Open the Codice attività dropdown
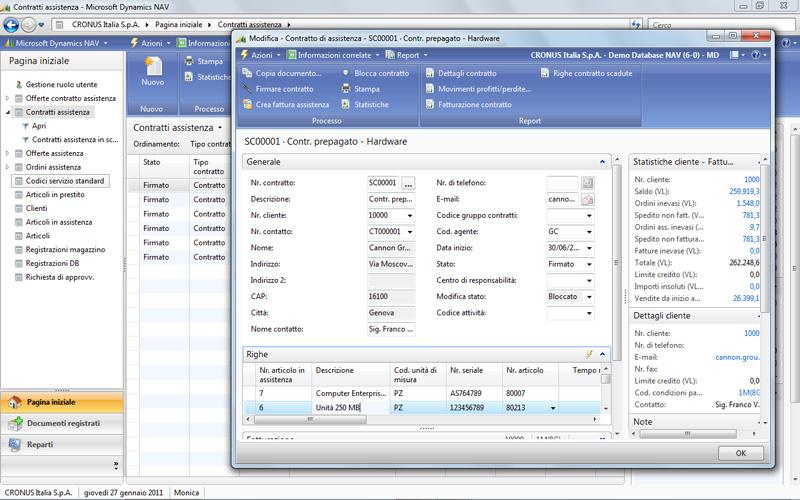Viewport: 800px width, 500px height. (x=589, y=313)
